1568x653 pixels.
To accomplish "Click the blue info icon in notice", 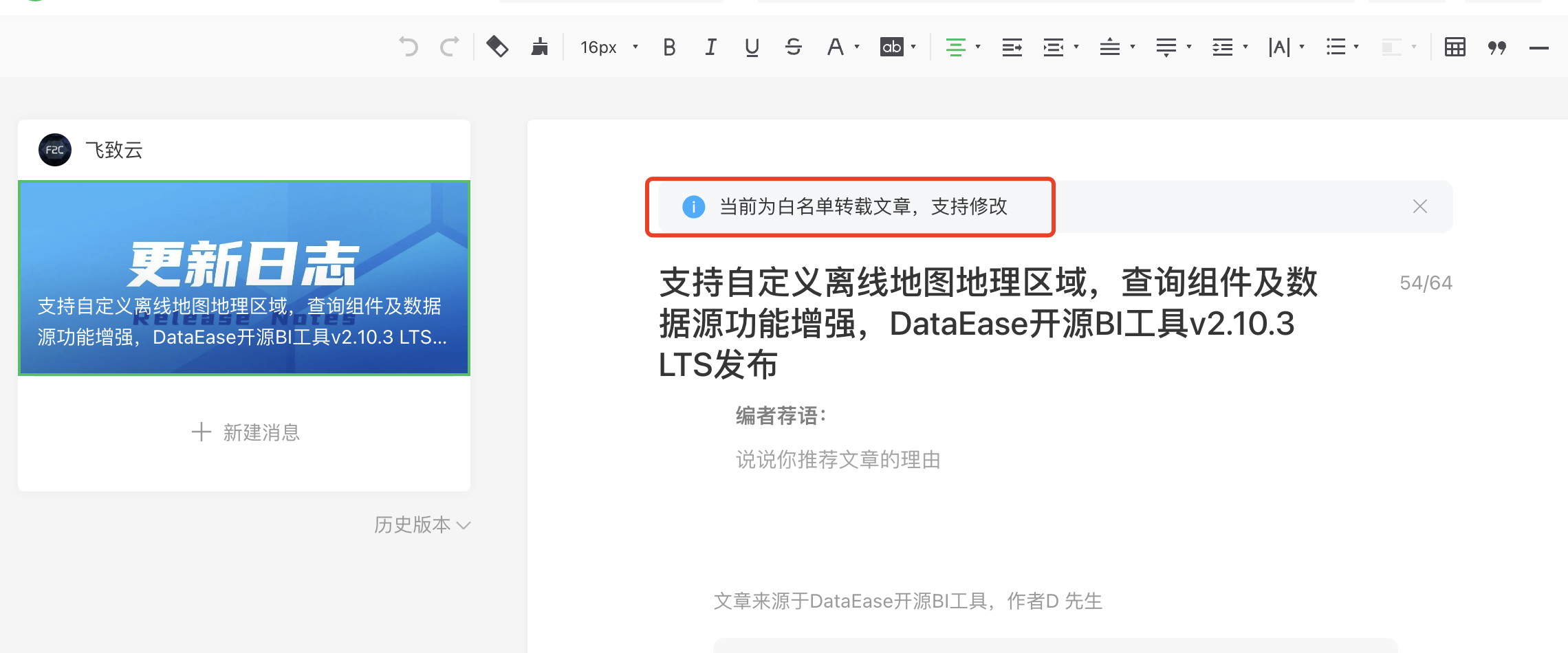I will pos(693,206).
